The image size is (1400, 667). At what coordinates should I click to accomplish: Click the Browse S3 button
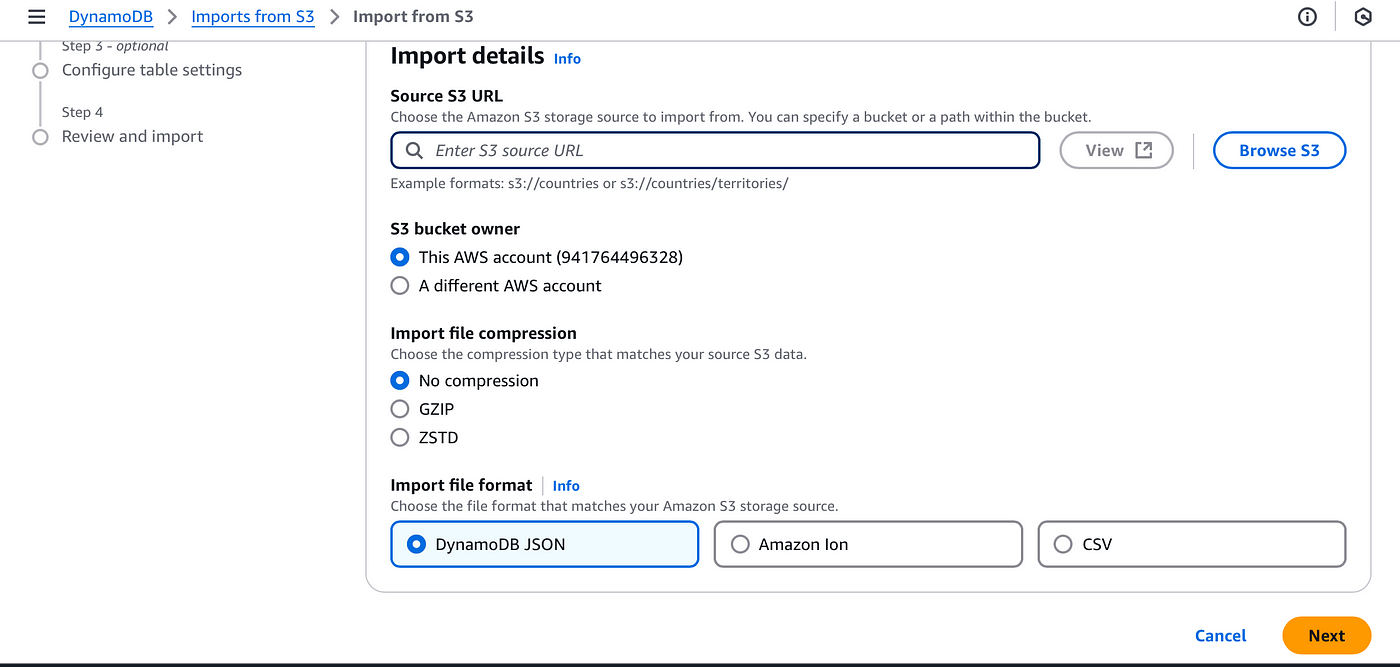click(1279, 149)
